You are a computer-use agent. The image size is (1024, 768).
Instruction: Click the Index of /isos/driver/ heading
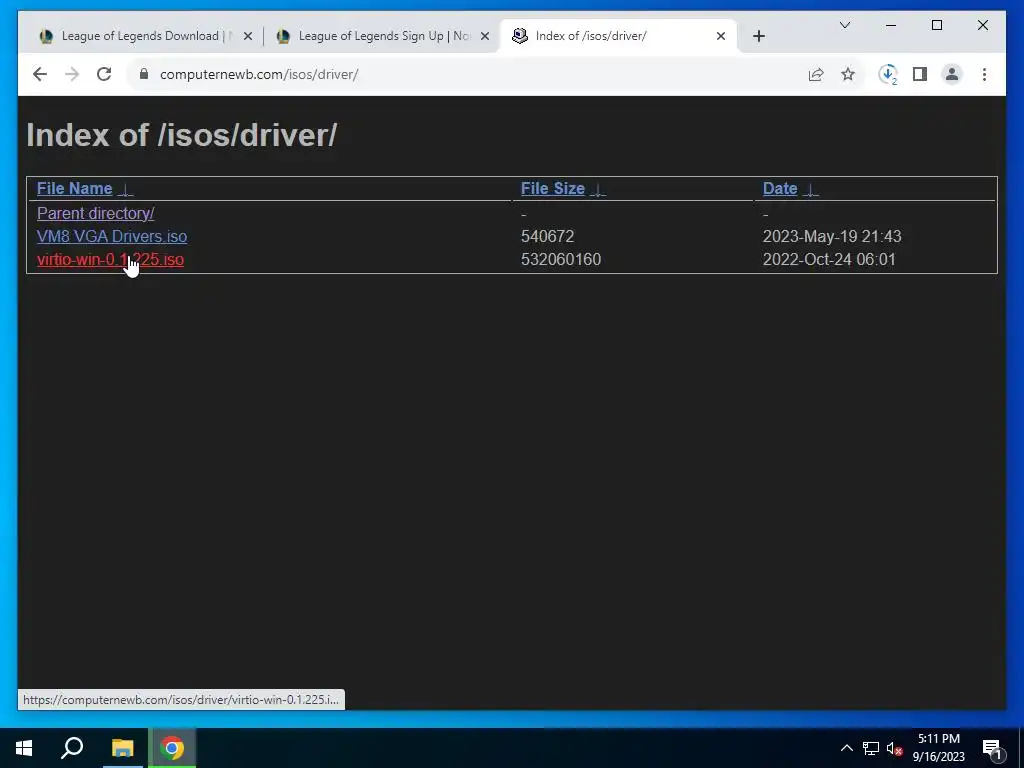click(x=182, y=135)
